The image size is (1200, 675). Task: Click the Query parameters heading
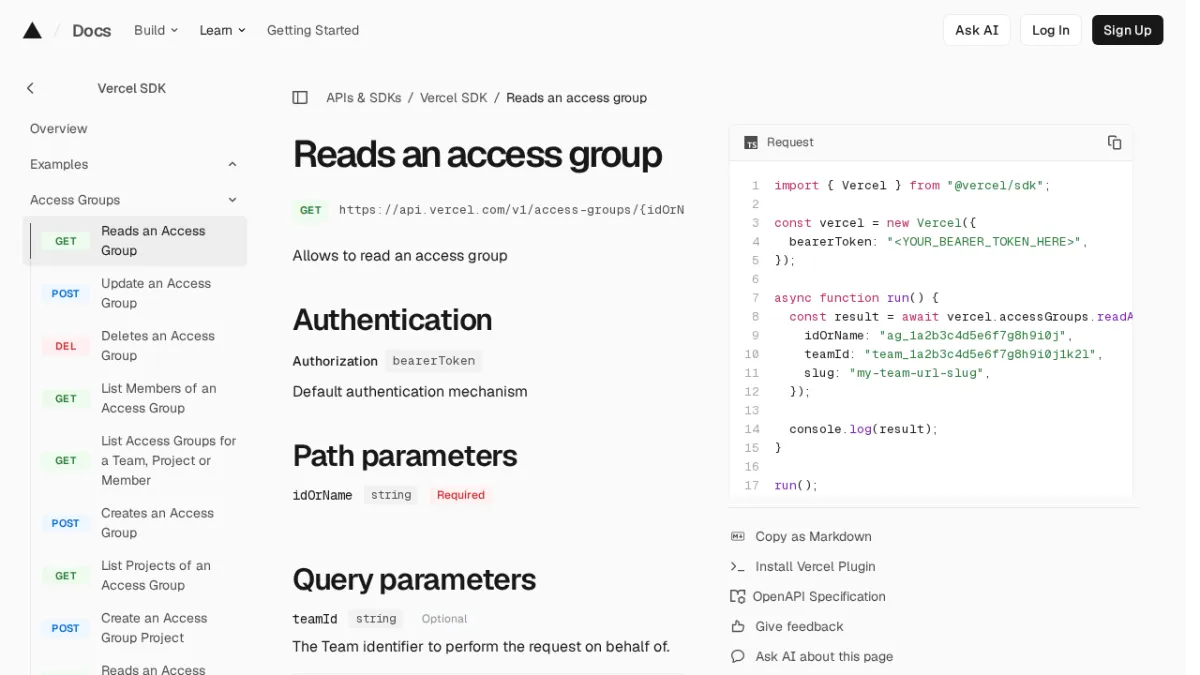coord(414,580)
